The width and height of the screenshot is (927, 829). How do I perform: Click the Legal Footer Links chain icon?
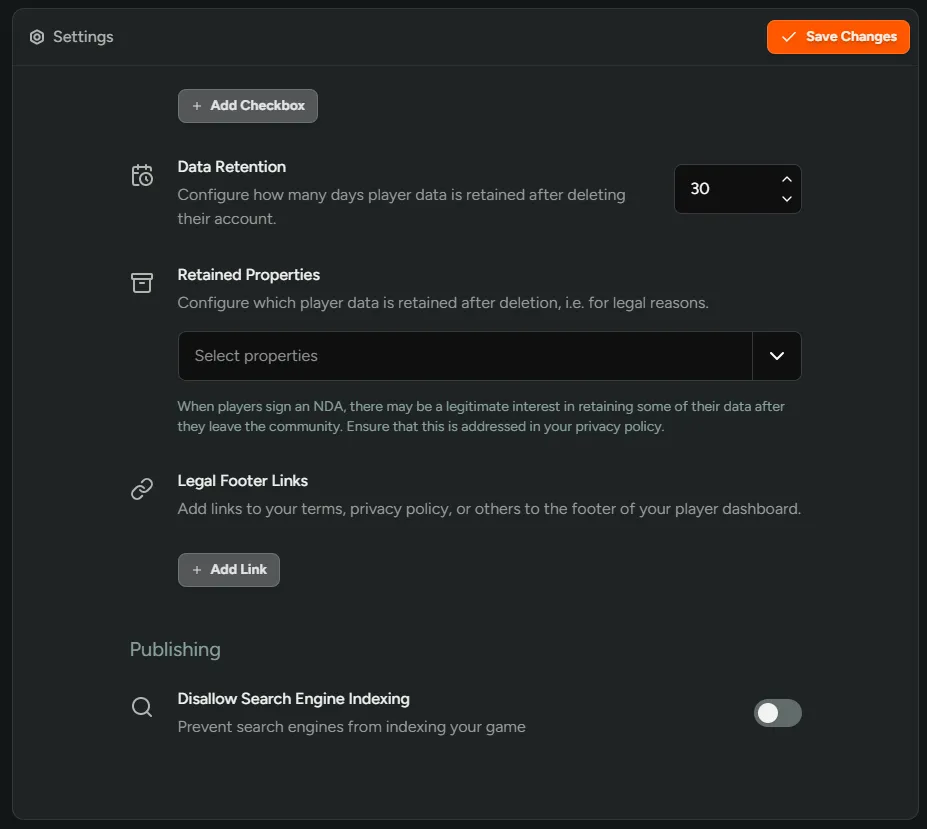click(x=142, y=489)
